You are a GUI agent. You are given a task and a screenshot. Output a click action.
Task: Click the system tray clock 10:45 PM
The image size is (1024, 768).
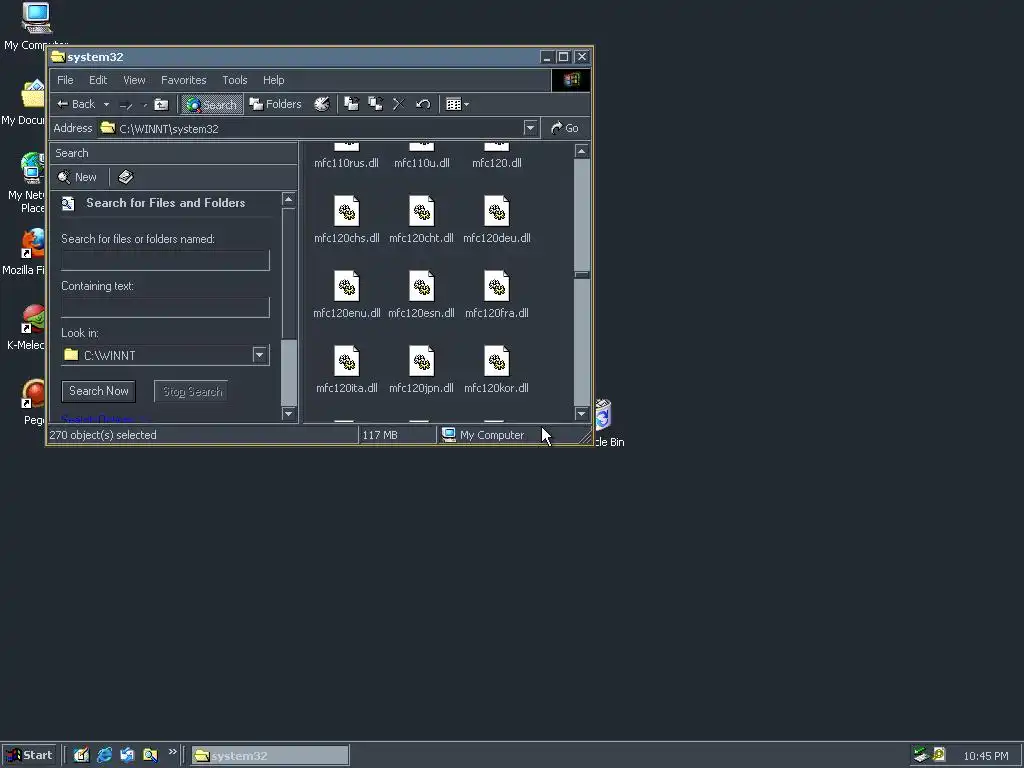pyautogui.click(x=985, y=756)
